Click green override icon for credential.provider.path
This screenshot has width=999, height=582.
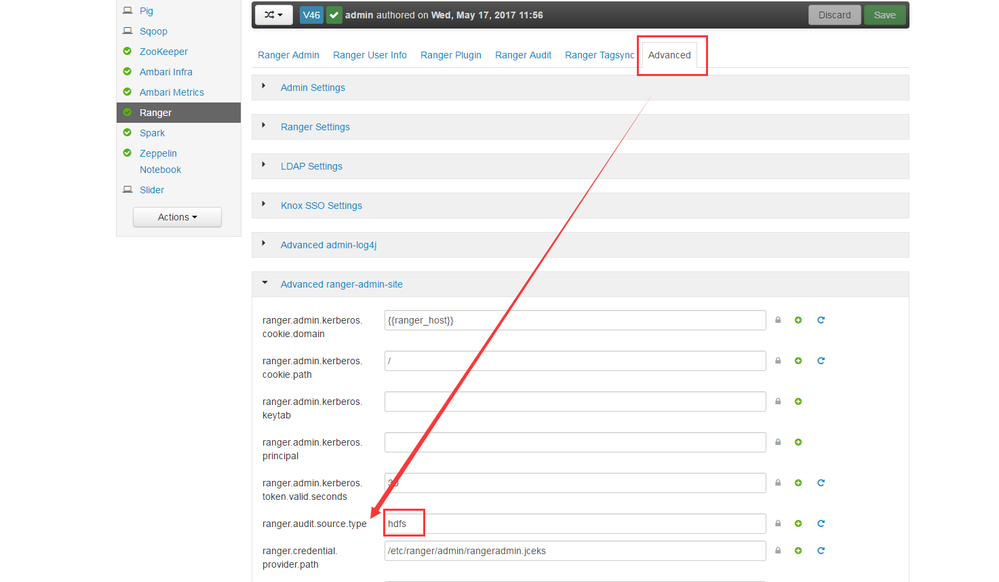798,551
